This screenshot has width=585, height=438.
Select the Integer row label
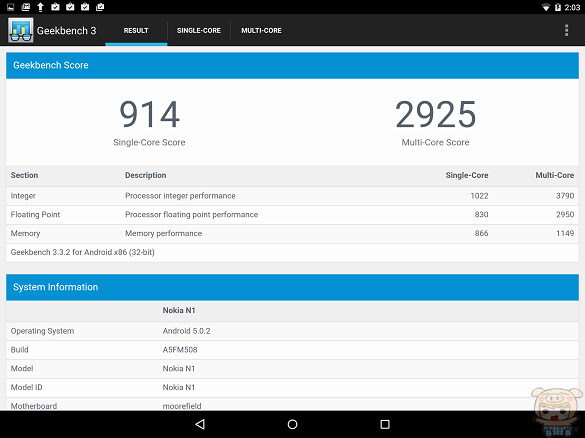[23, 196]
